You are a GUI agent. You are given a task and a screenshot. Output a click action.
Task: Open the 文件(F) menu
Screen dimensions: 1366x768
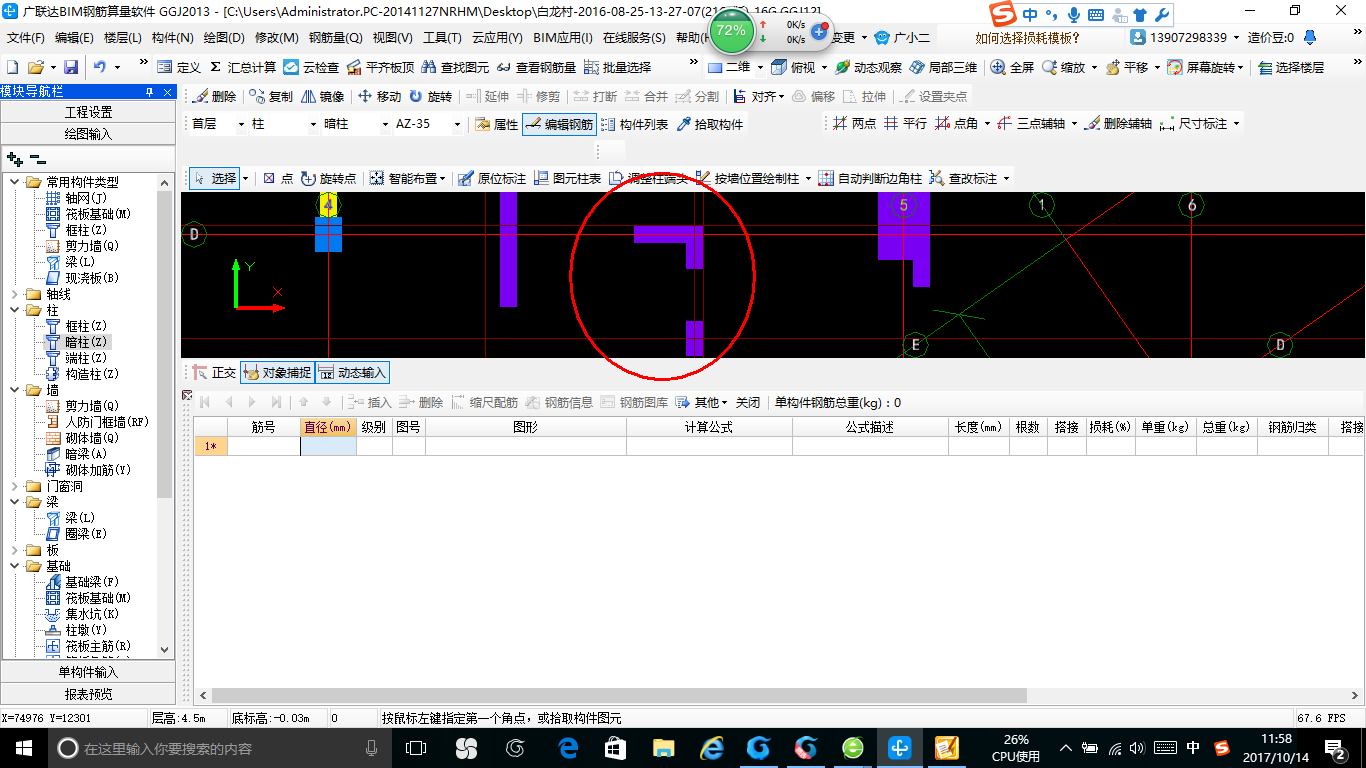click(25, 38)
